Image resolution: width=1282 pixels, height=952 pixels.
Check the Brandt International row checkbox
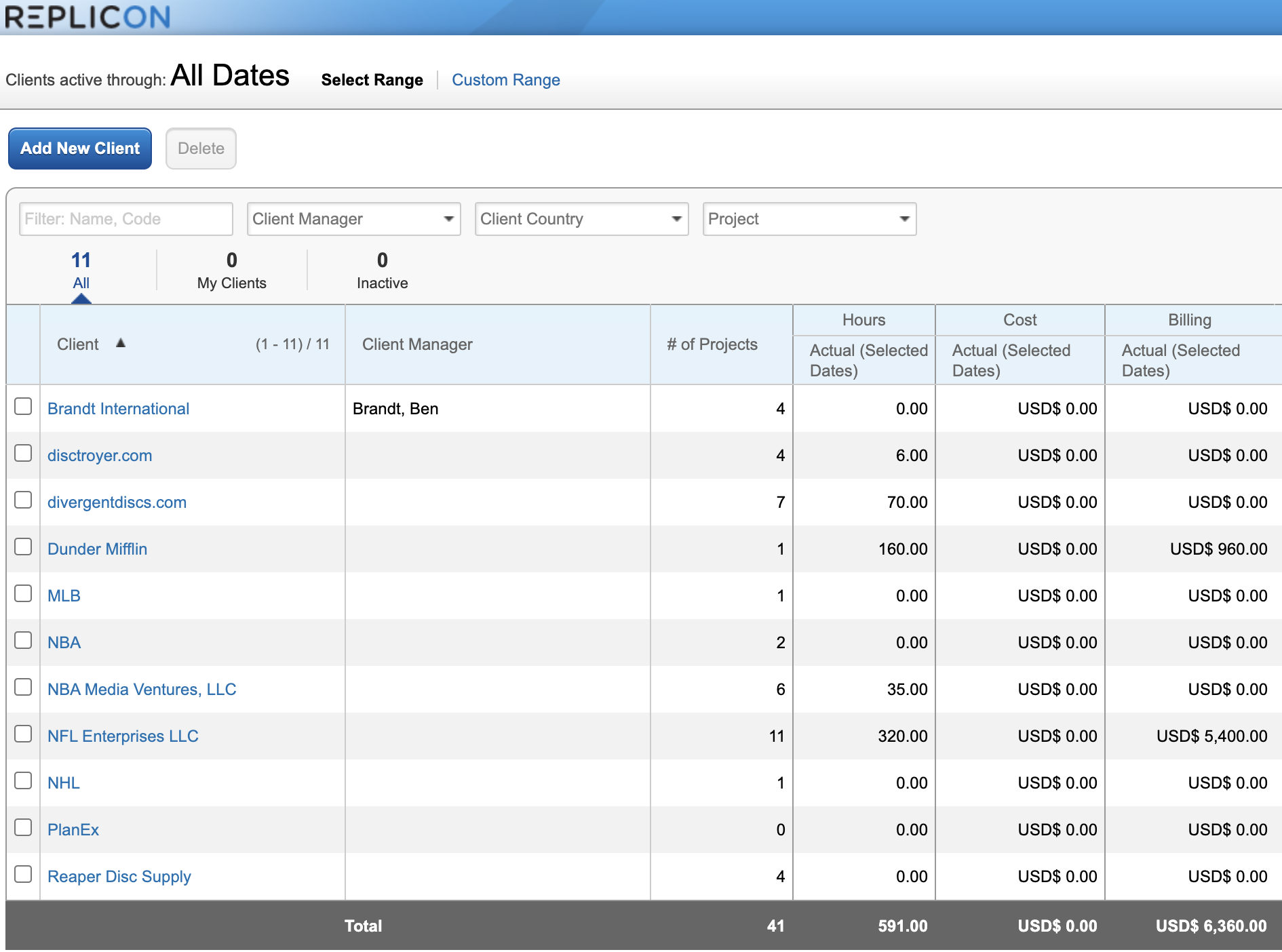tap(23, 406)
